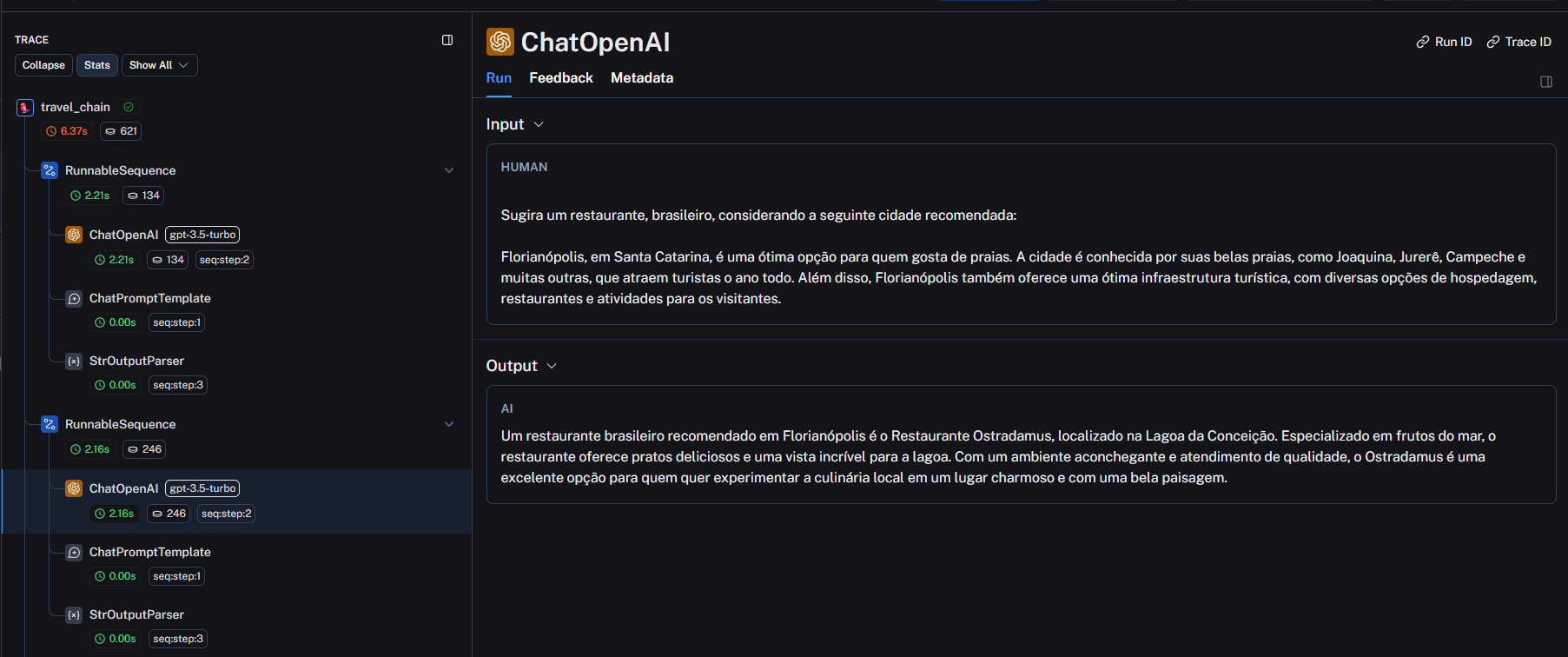Click the seq:step:2 tag beside 246 tokens
This screenshot has width=1568, height=657.
tap(226, 514)
